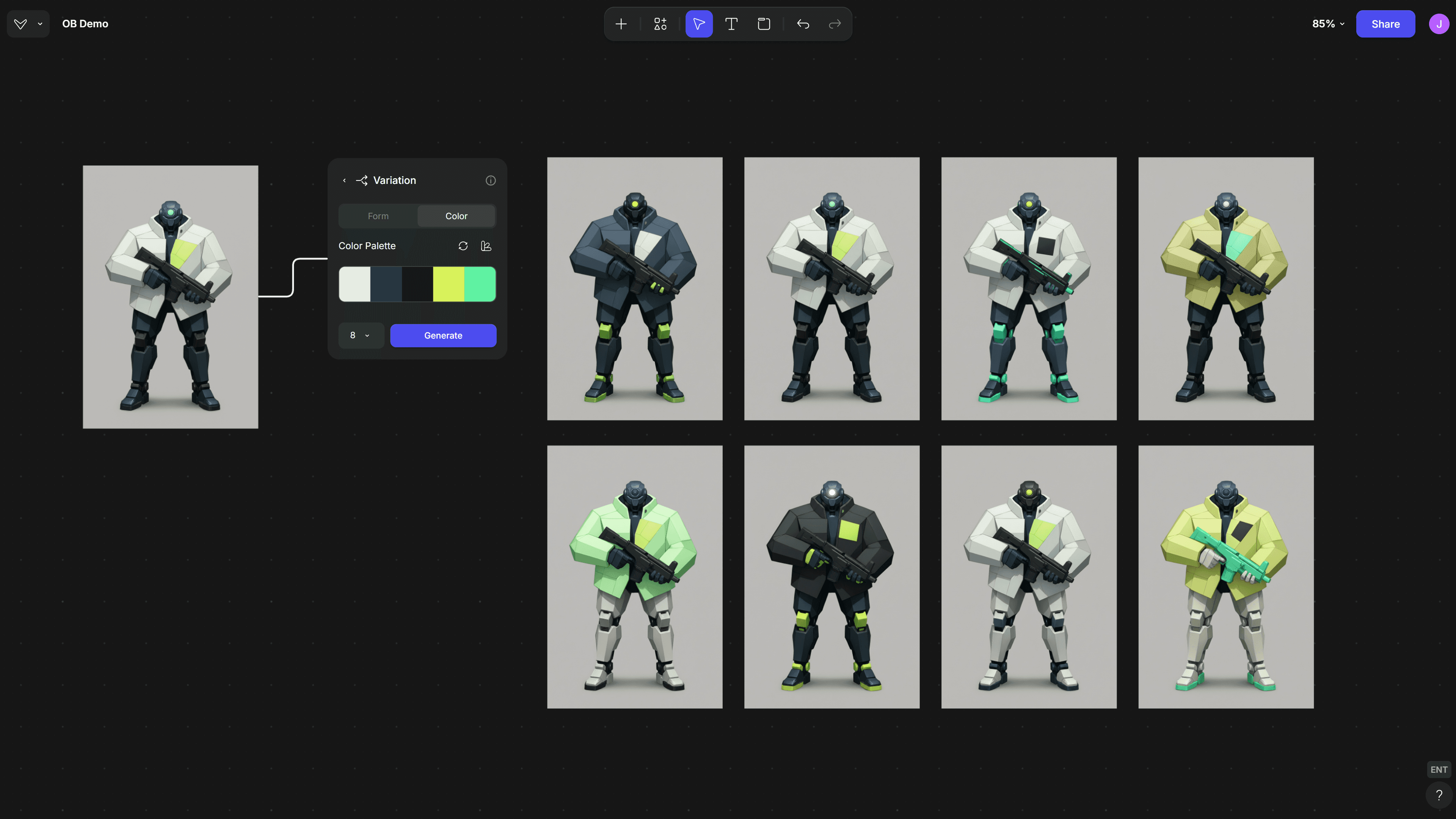Screen dimensions: 1456x819
Task: Open the shapes/components tool icon
Action: (660, 24)
